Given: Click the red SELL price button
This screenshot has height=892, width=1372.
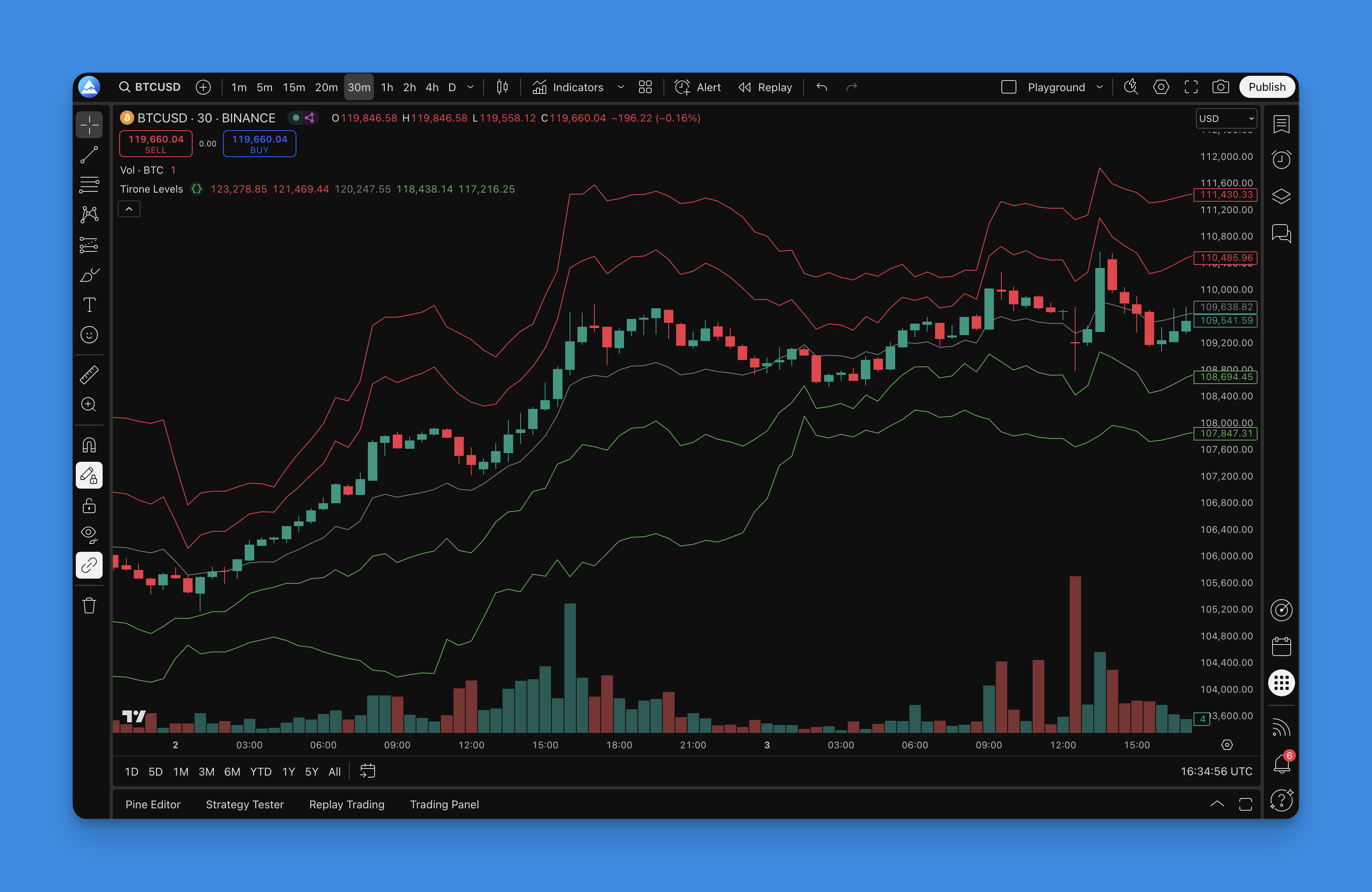Looking at the screenshot, I should coord(156,144).
